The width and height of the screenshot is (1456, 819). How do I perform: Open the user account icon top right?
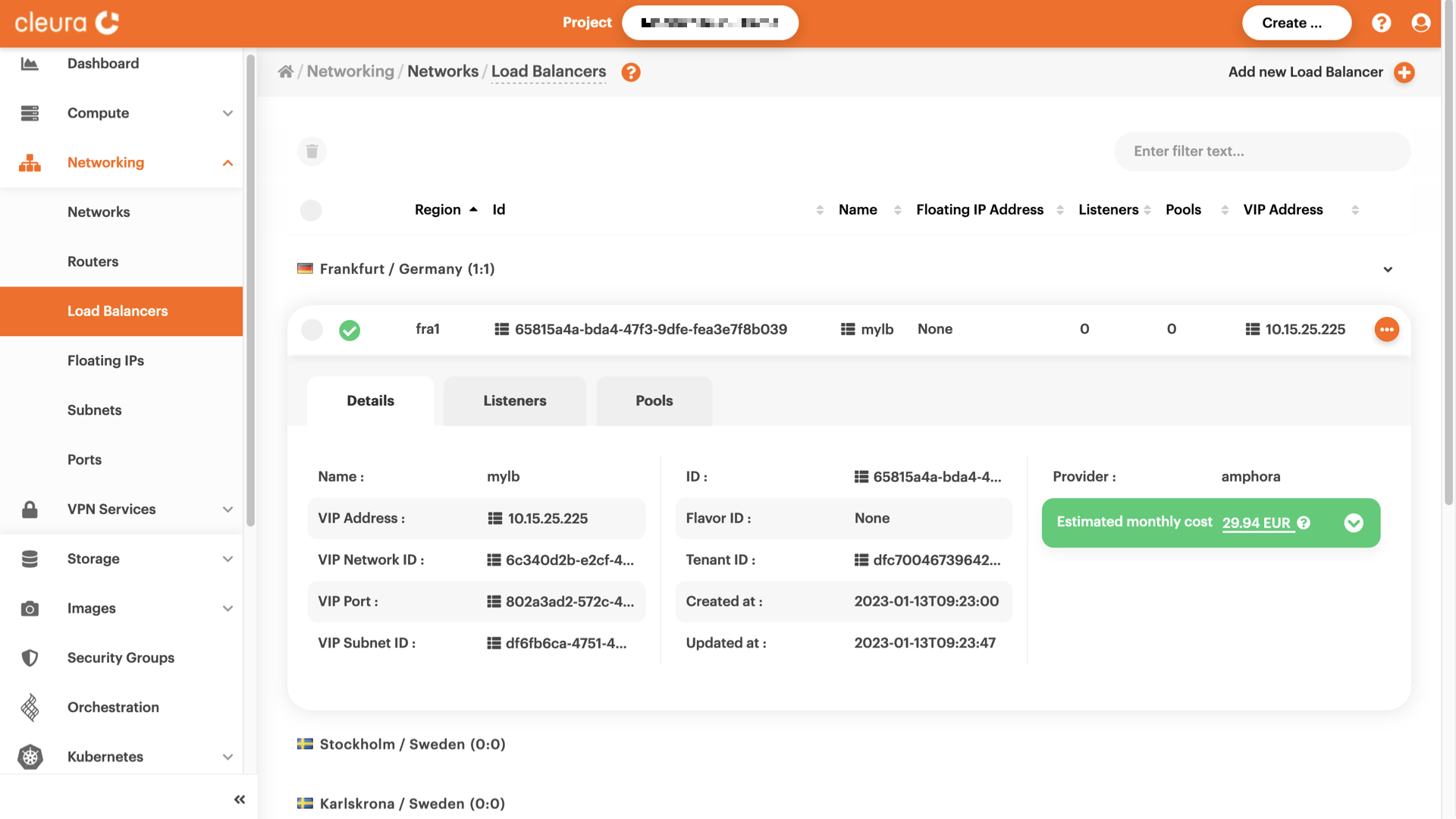tap(1420, 23)
